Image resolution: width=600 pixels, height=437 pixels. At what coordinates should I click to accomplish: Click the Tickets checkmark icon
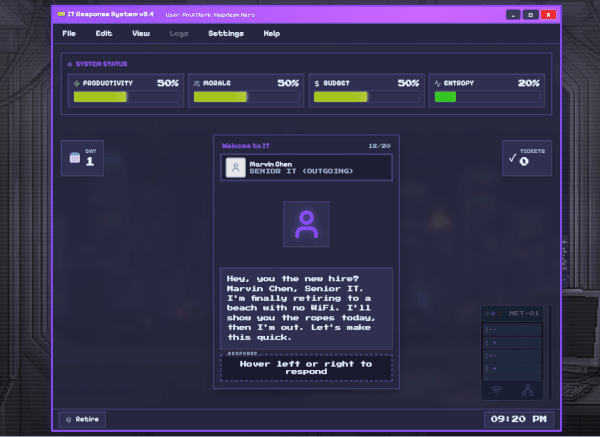click(512, 157)
